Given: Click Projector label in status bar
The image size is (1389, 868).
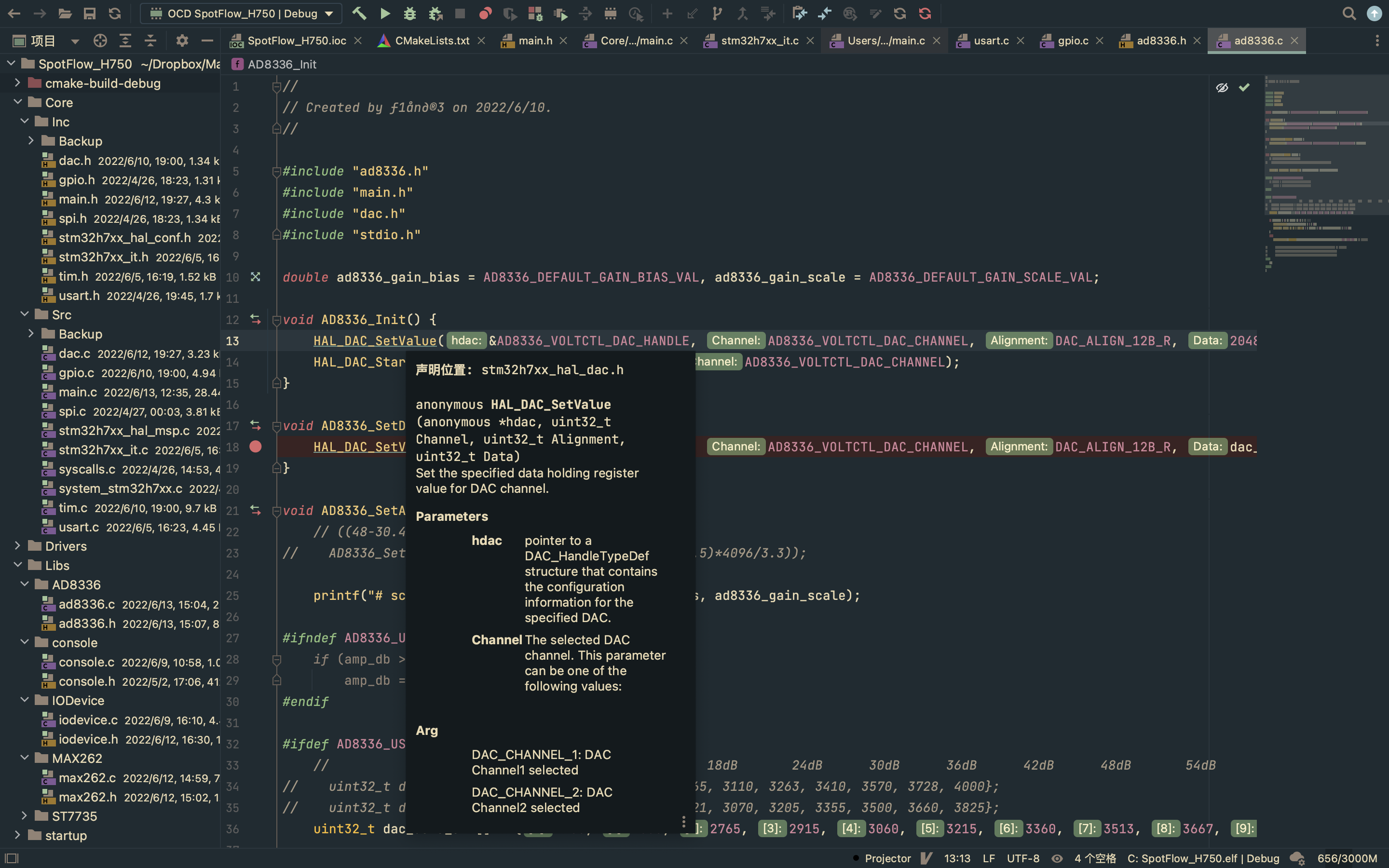Looking at the screenshot, I should (887, 858).
